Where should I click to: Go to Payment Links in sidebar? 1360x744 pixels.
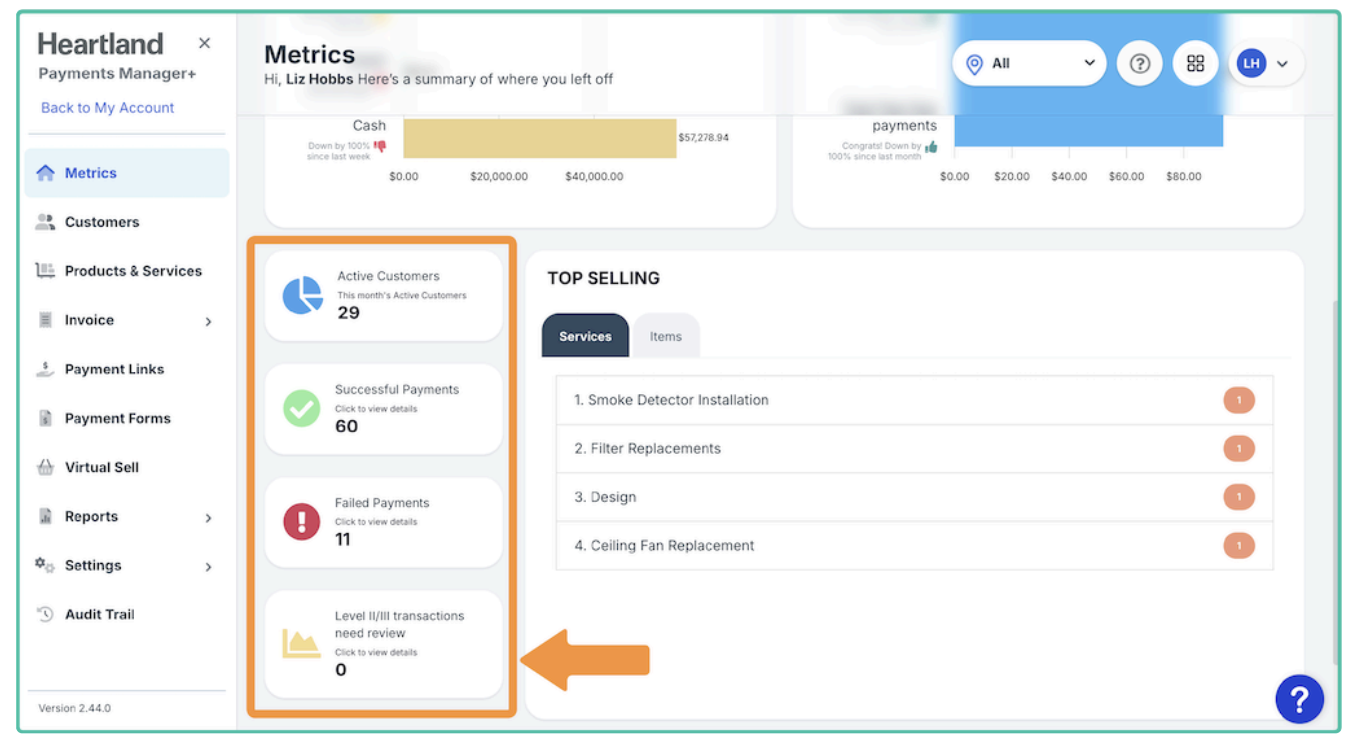tap(114, 369)
